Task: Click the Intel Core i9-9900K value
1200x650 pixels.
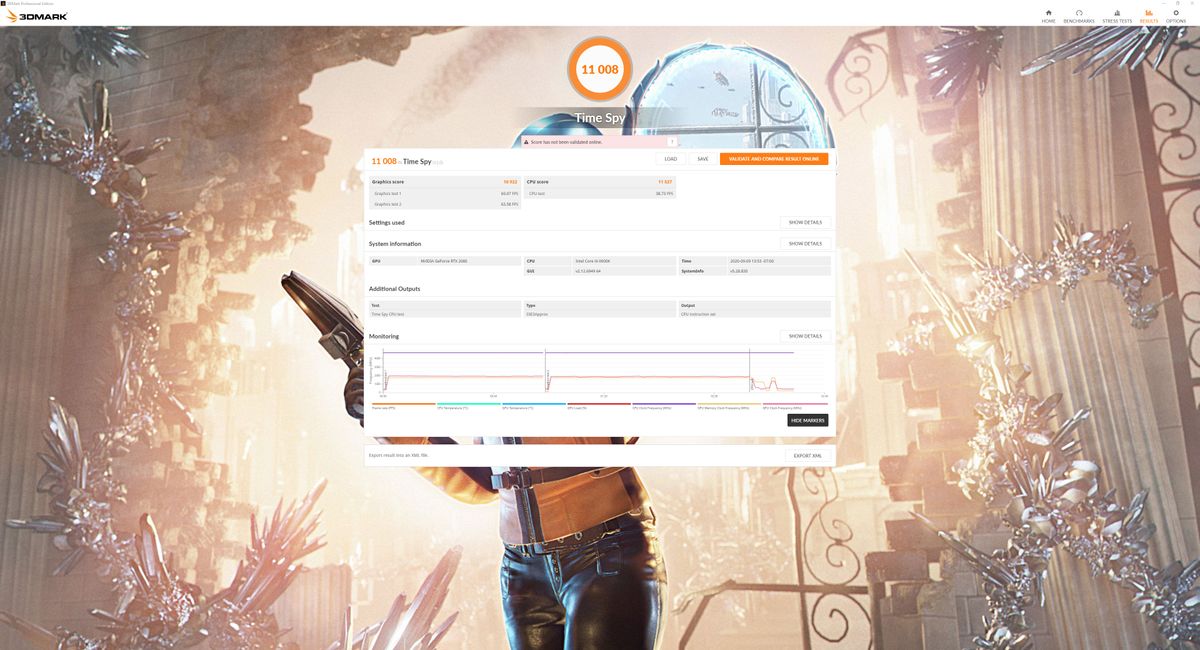Action: point(592,261)
